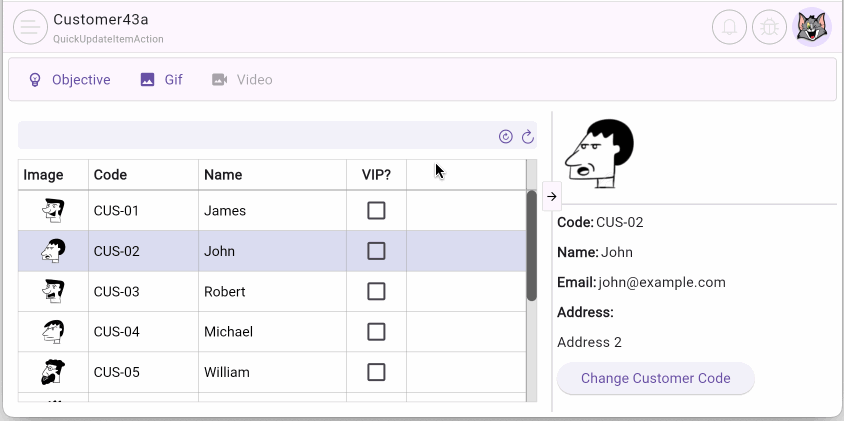Switch to the Objective tab
Screen dimensions: 844x421
69,80
